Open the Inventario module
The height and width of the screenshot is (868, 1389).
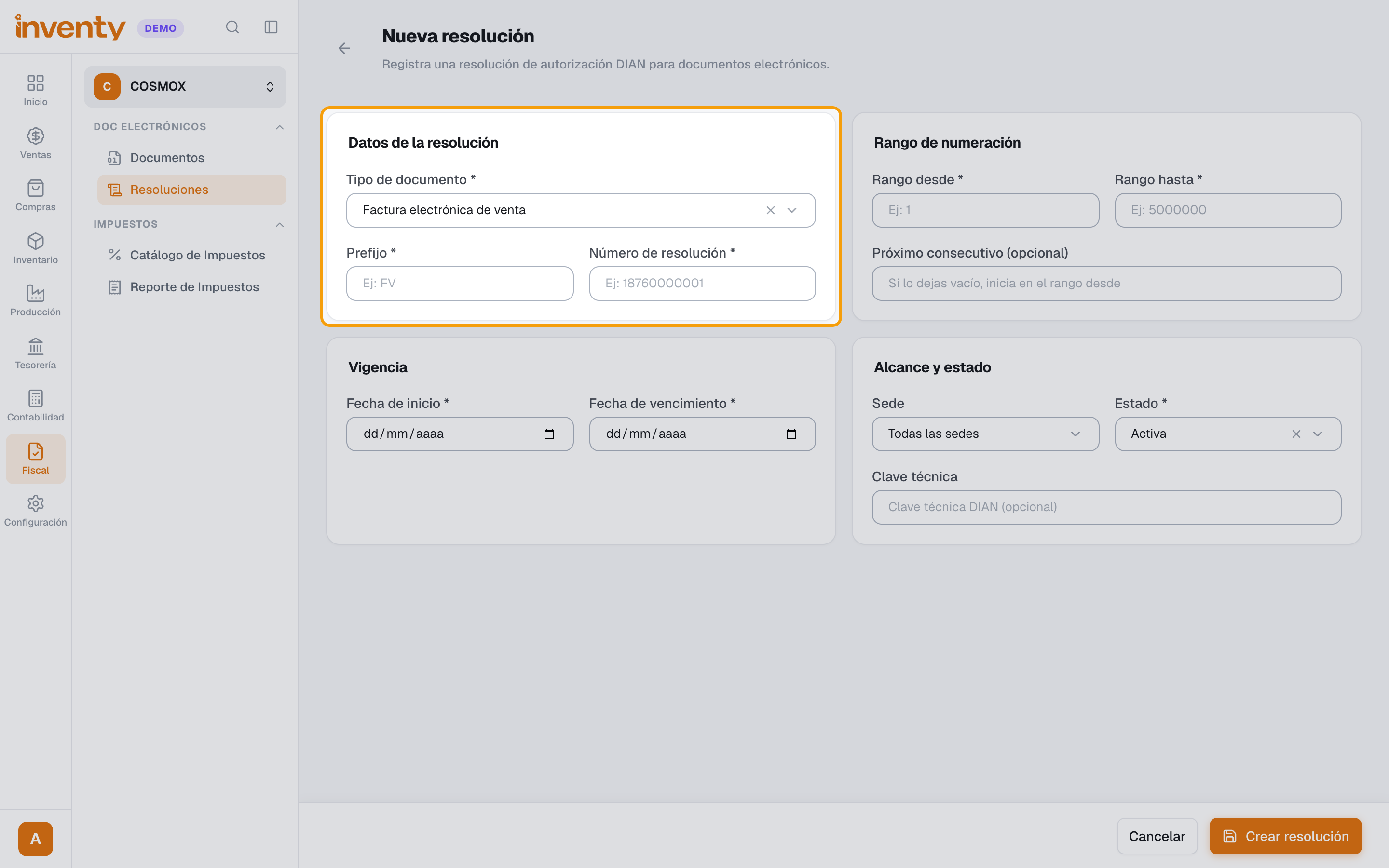[36, 248]
